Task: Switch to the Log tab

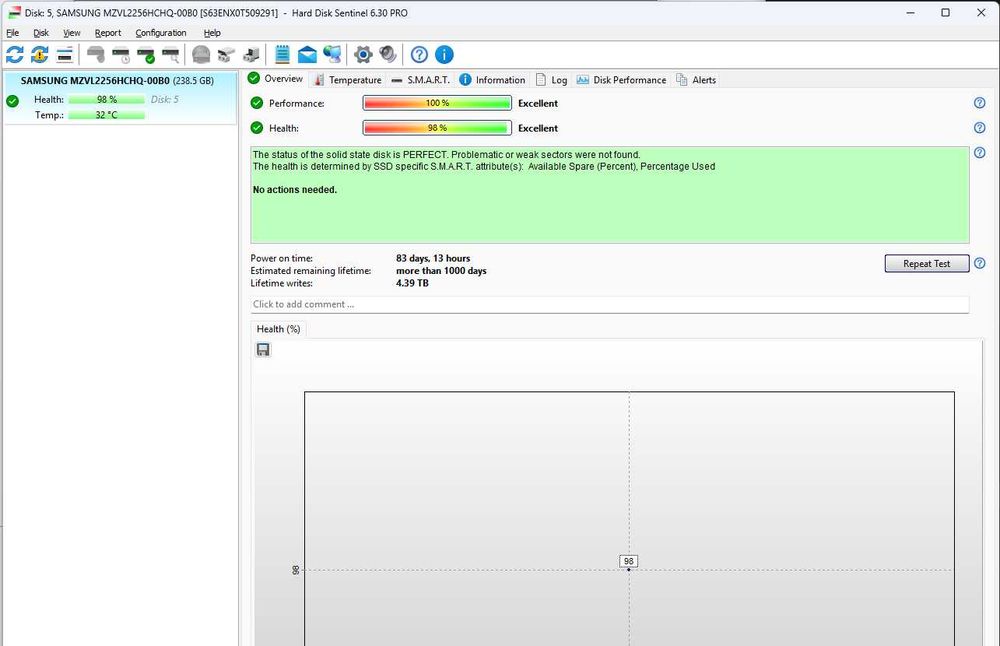Action: point(552,80)
